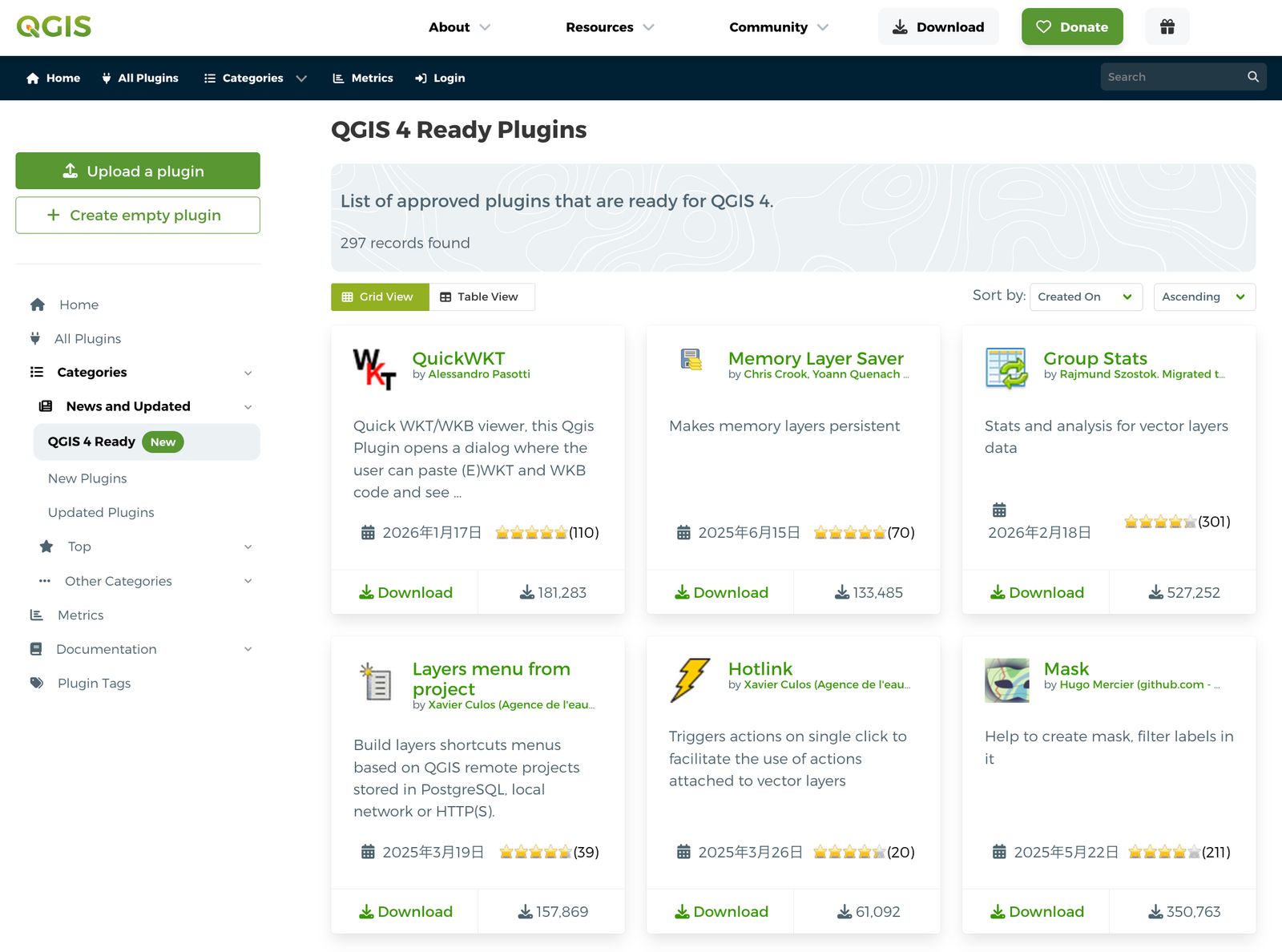Open the Layers menu from project icon

pos(375,681)
